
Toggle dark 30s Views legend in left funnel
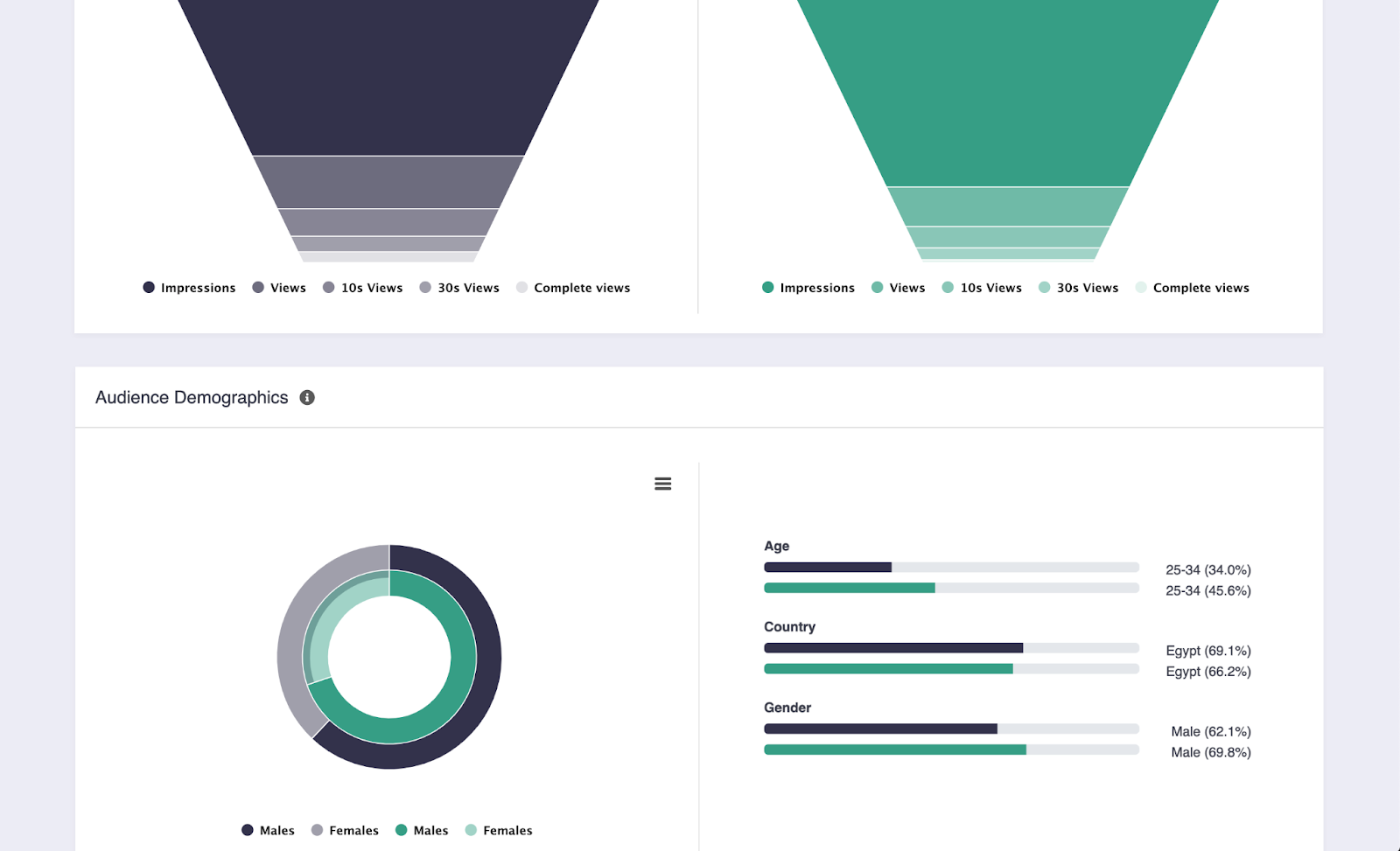459,288
